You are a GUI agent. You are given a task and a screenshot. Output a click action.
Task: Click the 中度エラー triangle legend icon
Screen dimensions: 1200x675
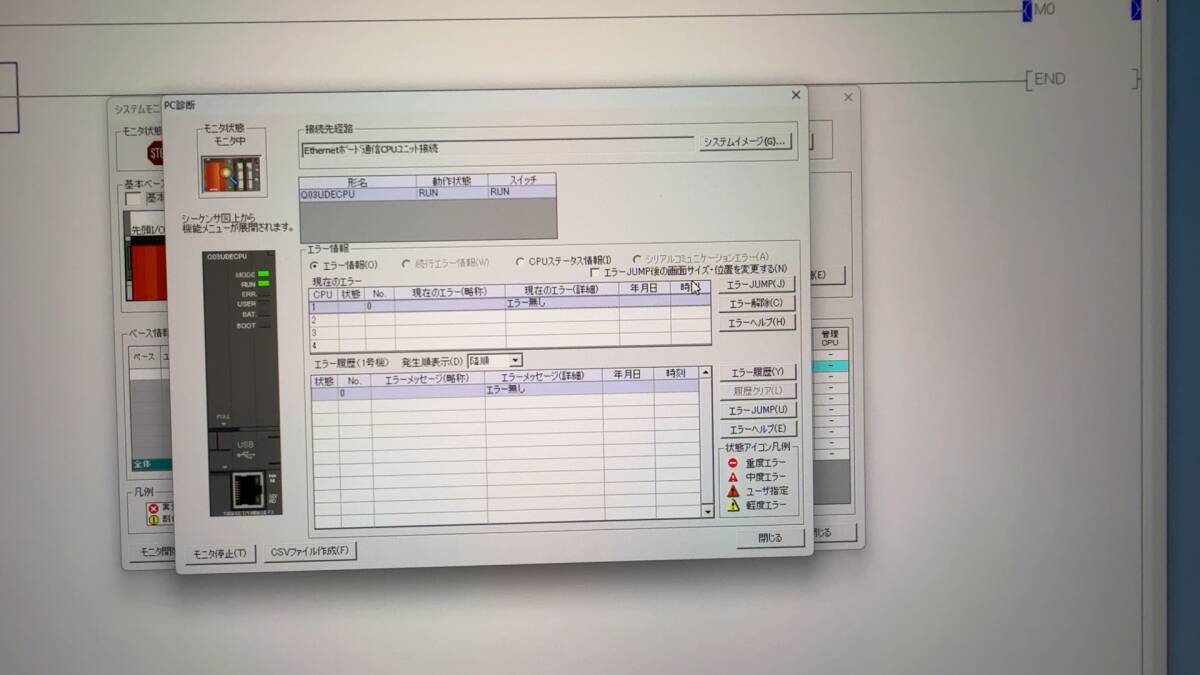pos(733,477)
